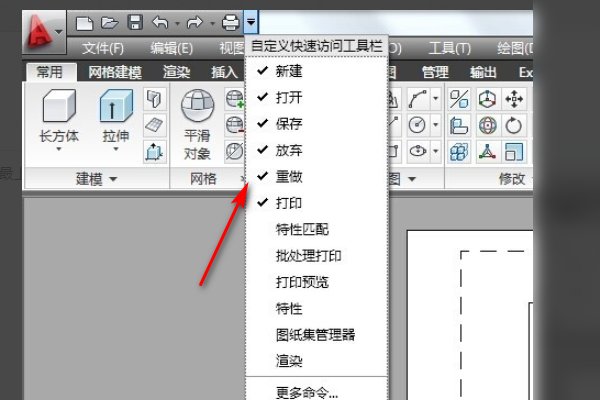Click the circle drawing tool icon
This screenshot has width=600, height=400.
(417, 125)
